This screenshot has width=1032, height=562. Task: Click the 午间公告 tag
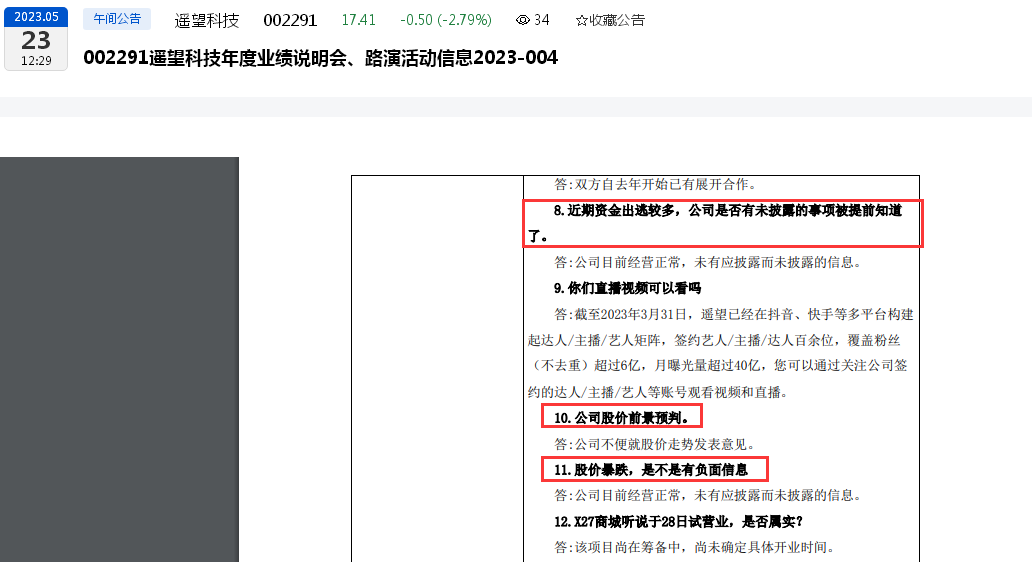[x=117, y=19]
